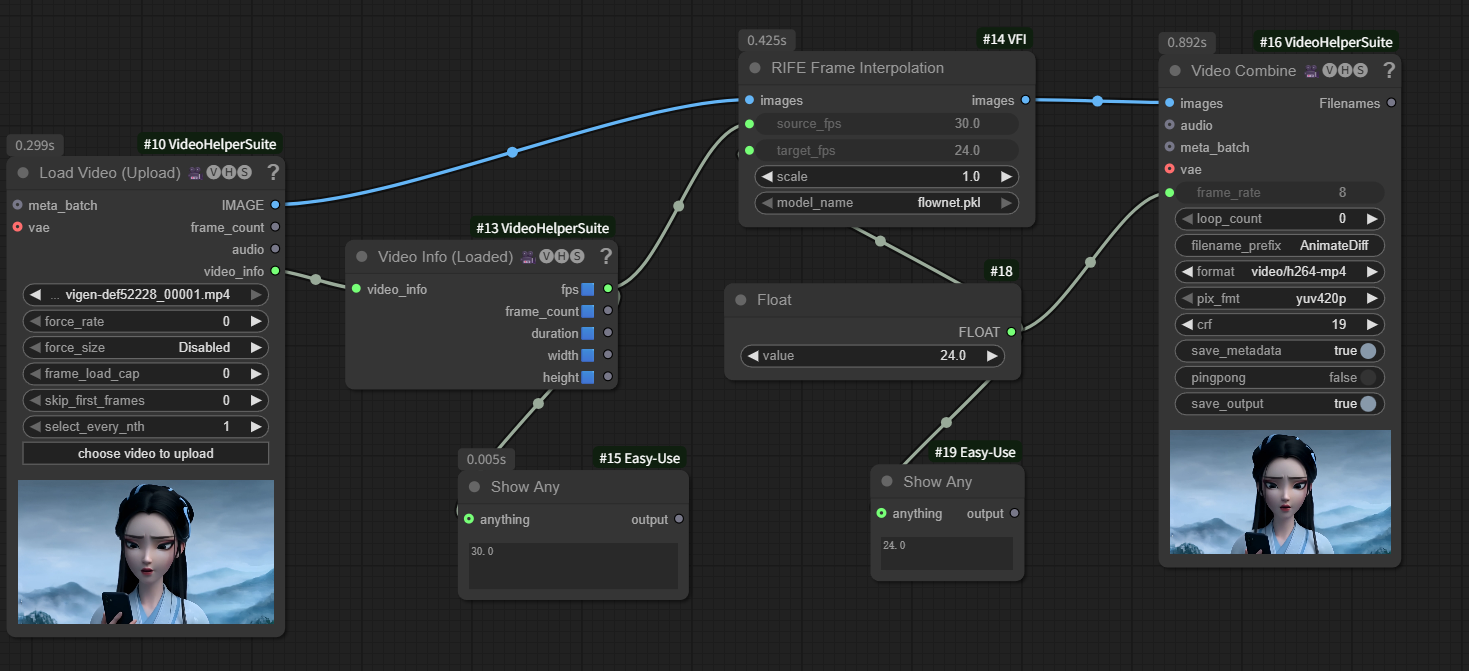Click the meta_batch input socket on Load Video

pyautogui.click(x=17, y=205)
